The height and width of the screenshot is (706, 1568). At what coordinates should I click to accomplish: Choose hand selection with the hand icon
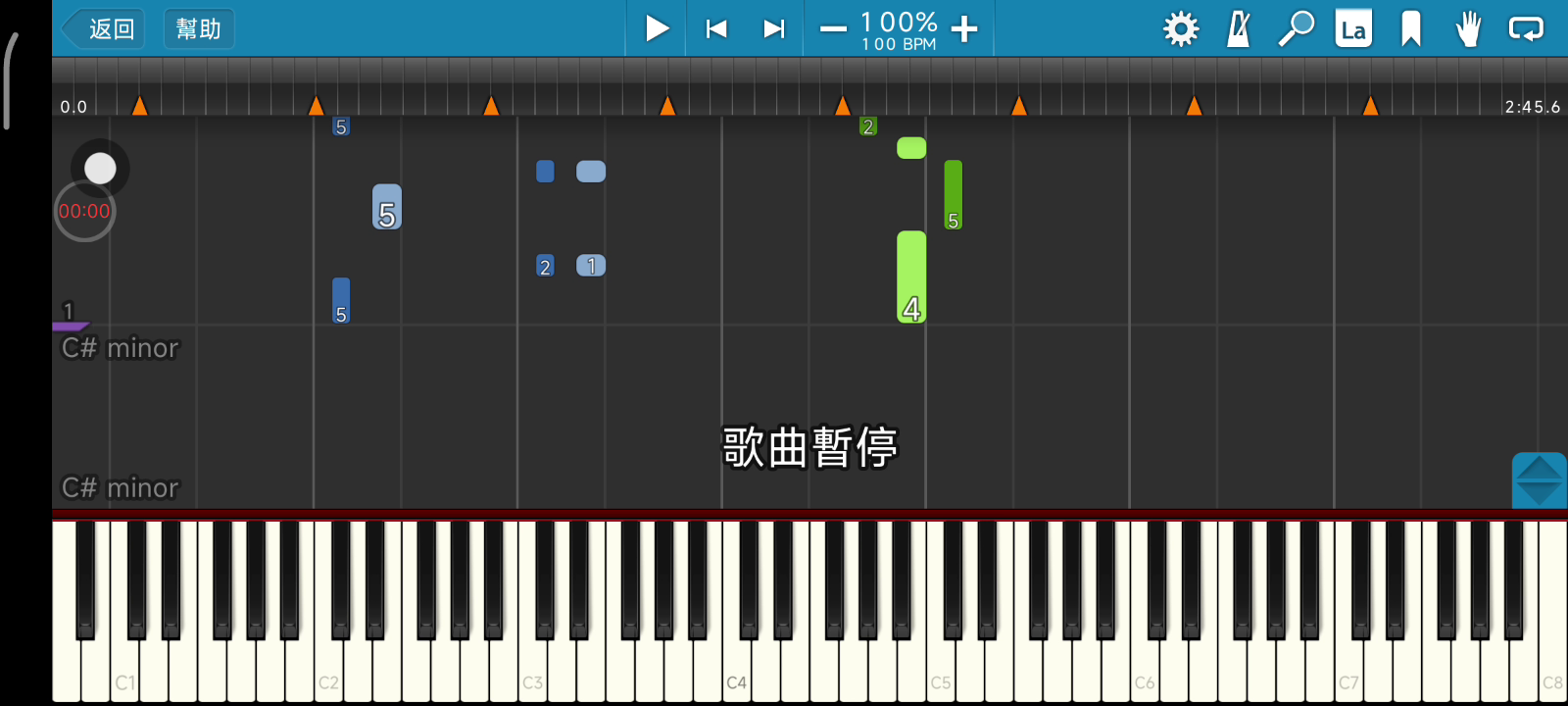click(x=1468, y=29)
